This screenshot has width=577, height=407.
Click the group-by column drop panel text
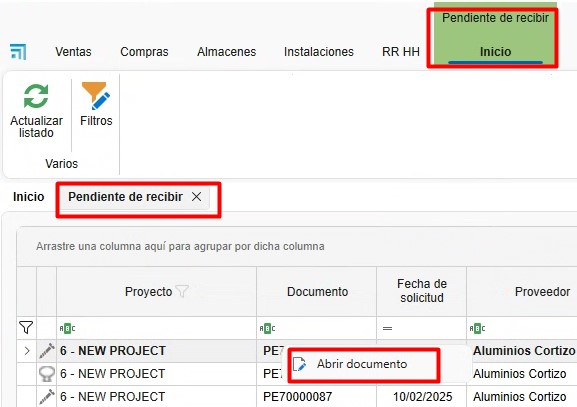(180, 246)
